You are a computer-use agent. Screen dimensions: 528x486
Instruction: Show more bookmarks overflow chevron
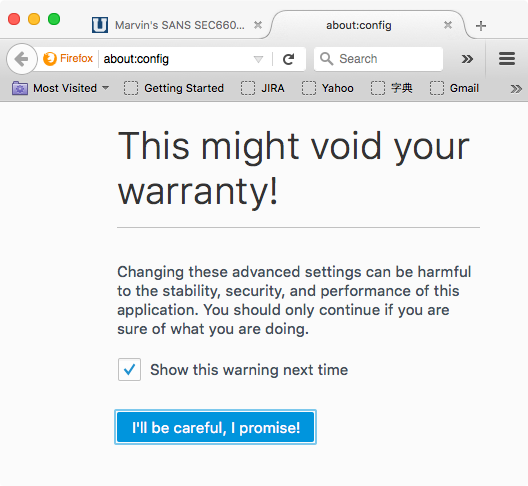tap(516, 89)
